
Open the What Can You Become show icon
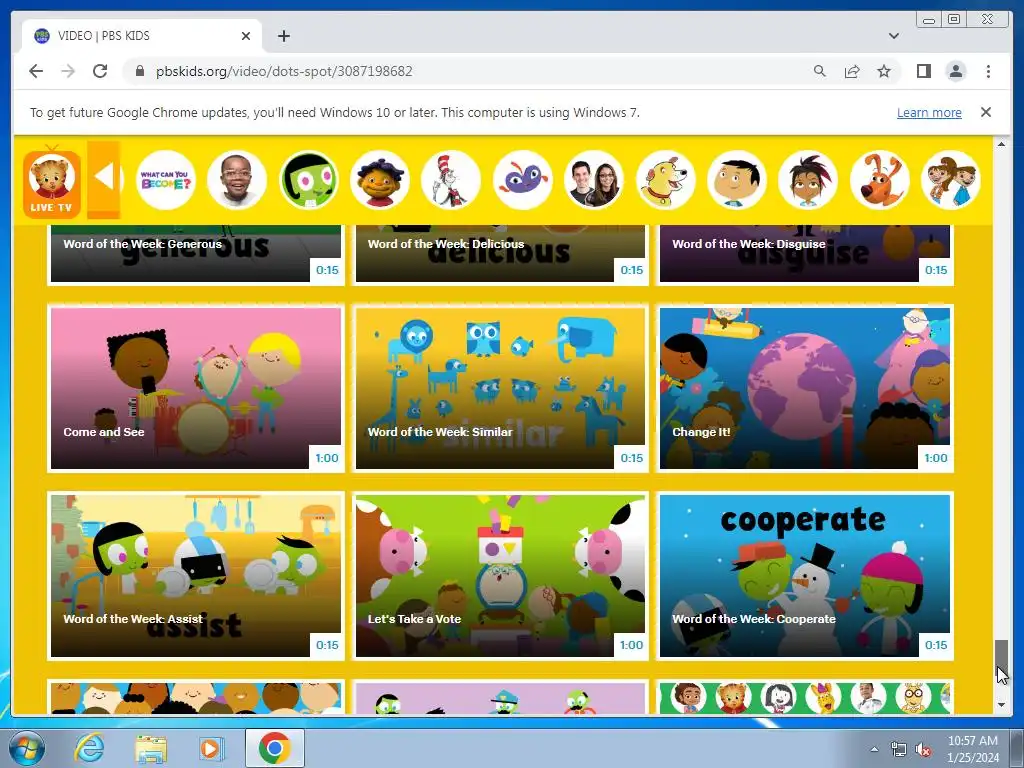166,180
